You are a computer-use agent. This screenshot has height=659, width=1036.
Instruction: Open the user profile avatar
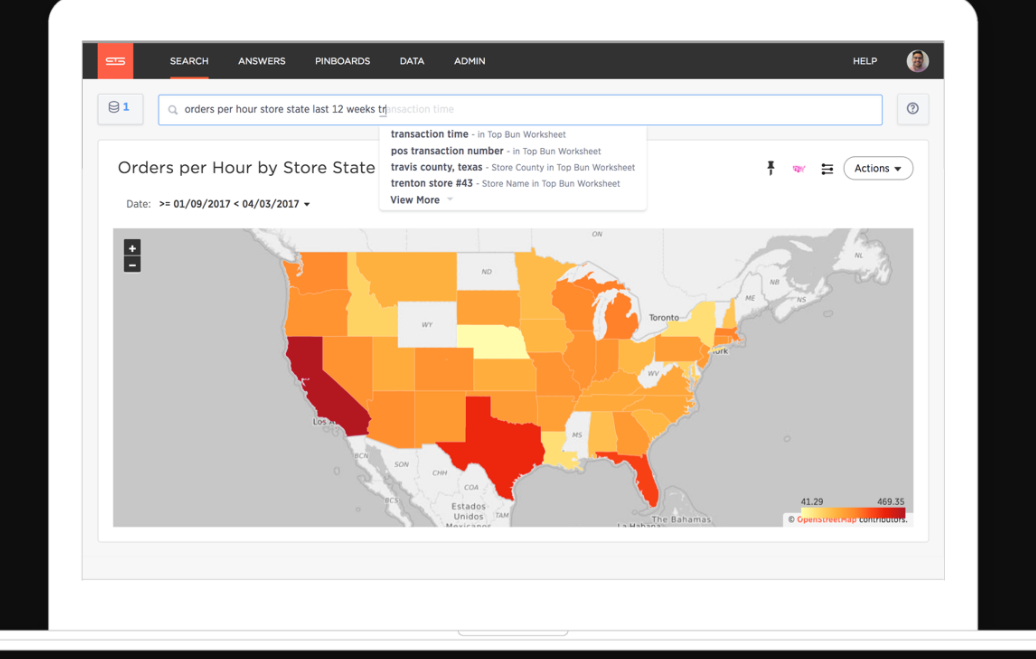[x=917, y=61]
